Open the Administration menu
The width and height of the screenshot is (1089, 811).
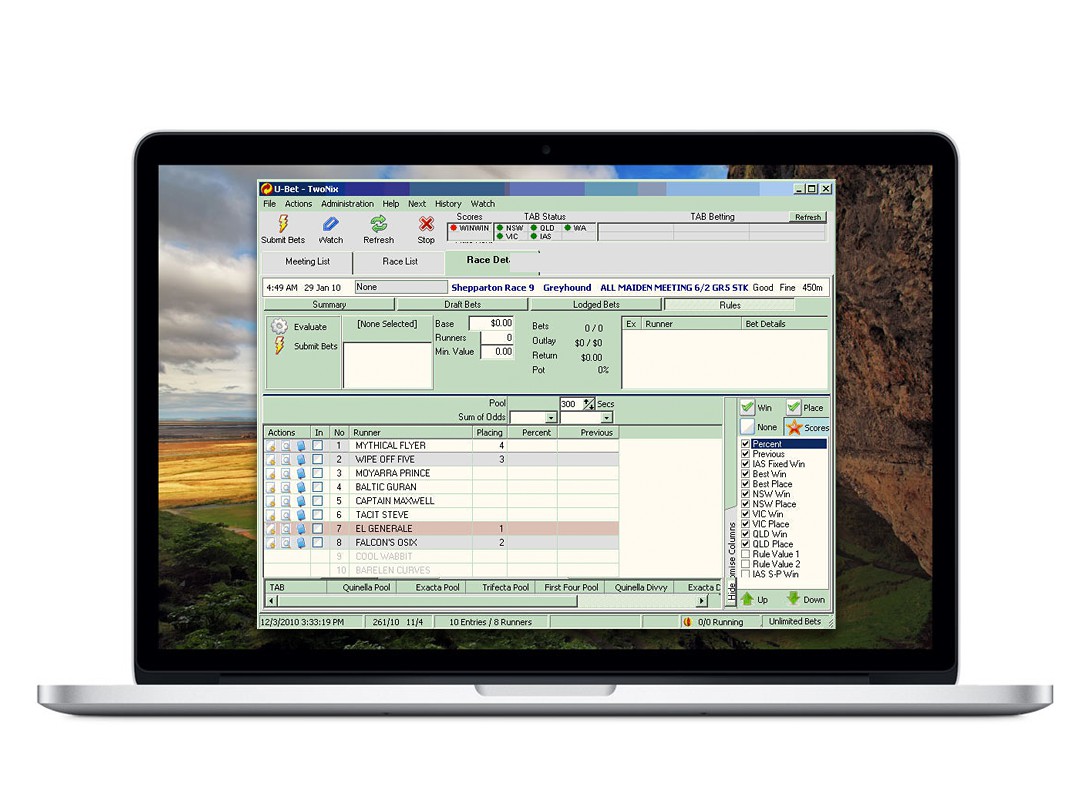click(347, 203)
